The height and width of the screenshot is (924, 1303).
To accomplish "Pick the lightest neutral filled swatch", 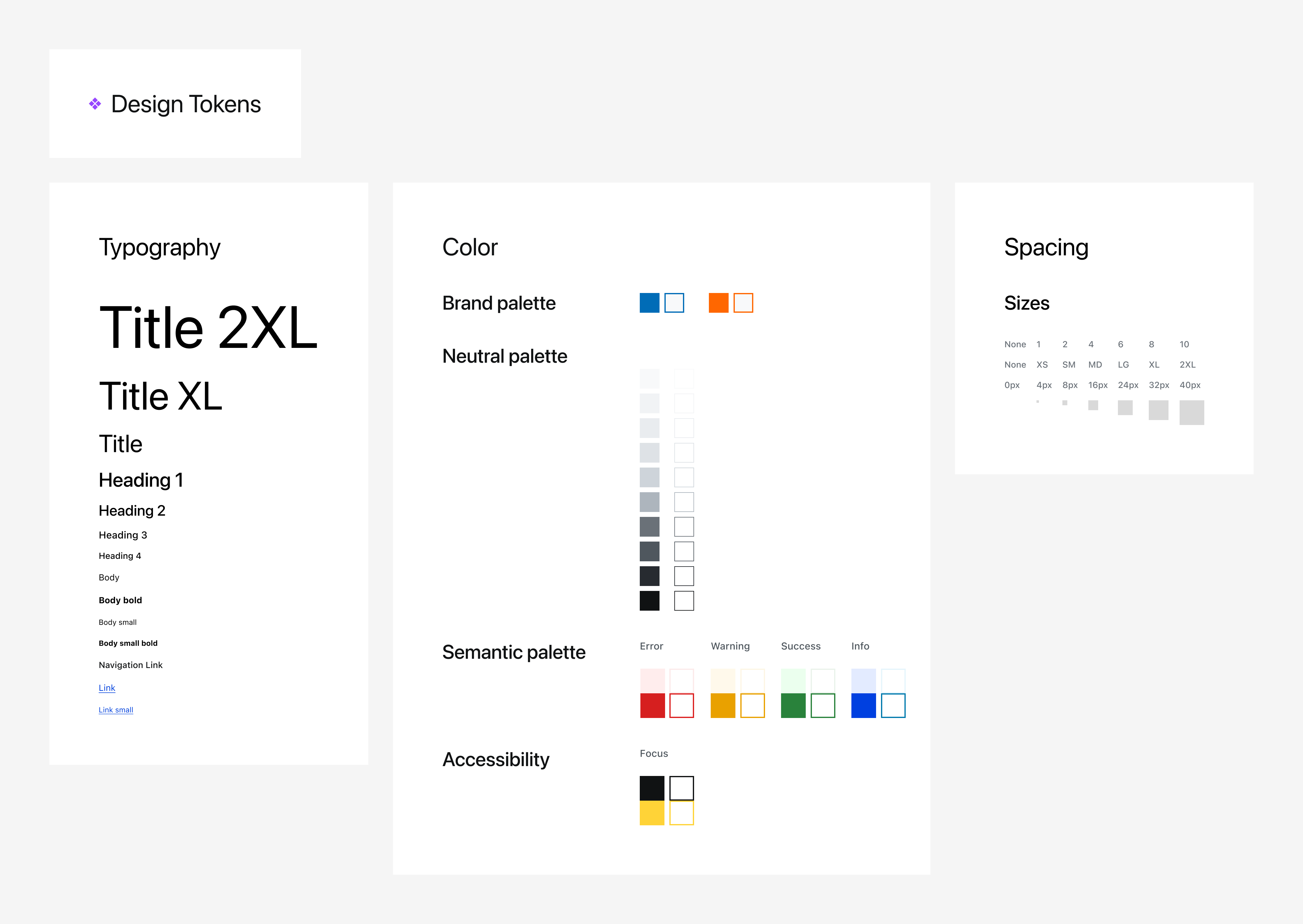I will tap(650, 379).
